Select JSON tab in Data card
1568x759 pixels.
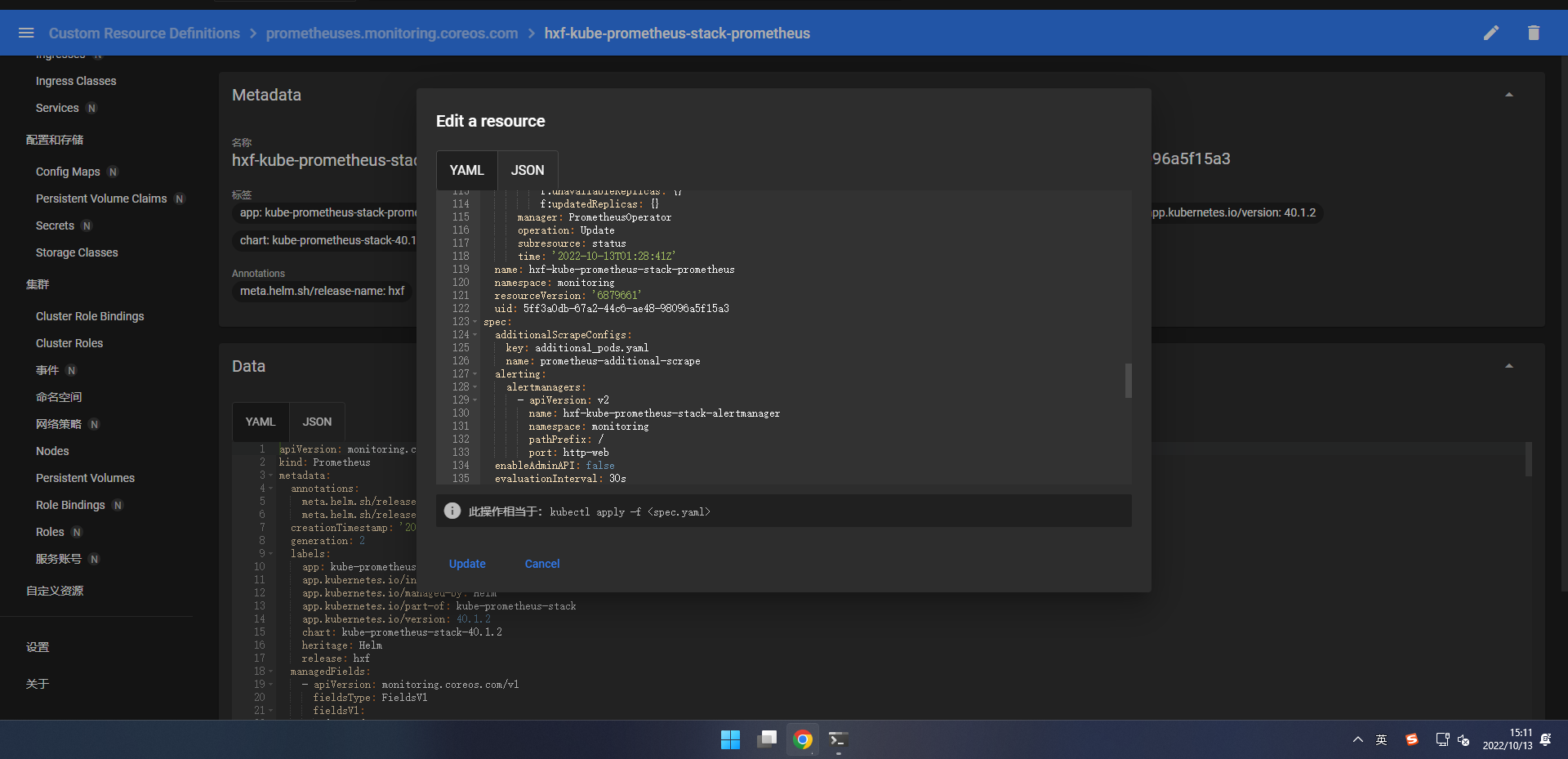tap(317, 422)
